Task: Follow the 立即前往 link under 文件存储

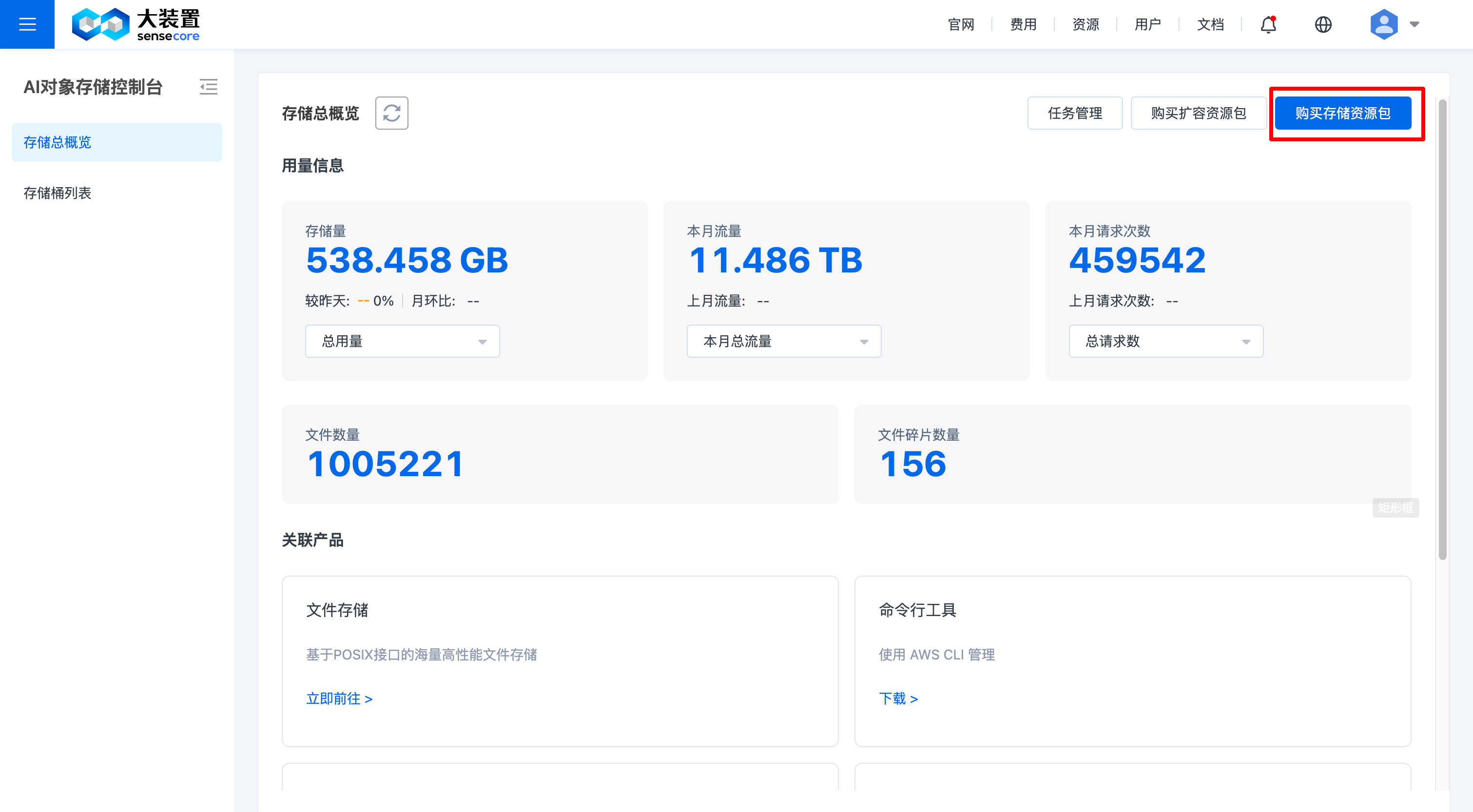Action: pyautogui.click(x=339, y=698)
